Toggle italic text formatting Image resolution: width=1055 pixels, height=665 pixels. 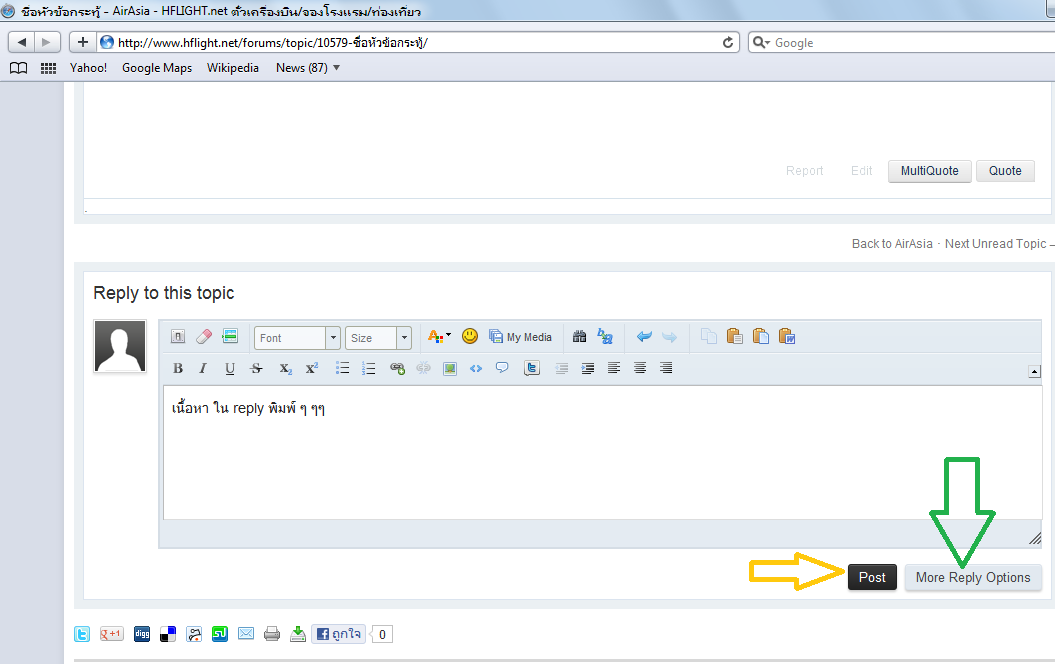(x=203, y=368)
